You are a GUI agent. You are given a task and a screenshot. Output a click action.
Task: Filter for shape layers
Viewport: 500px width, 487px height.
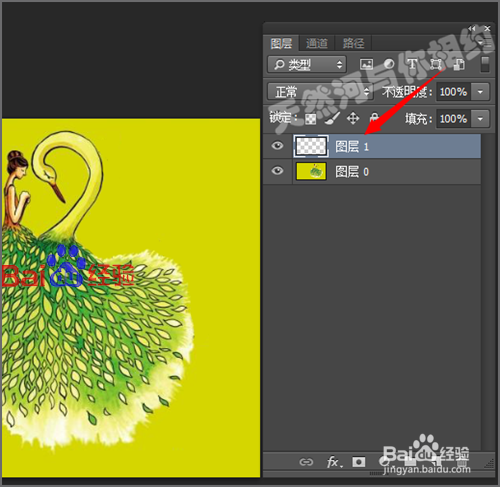pyautogui.click(x=436, y=64)
